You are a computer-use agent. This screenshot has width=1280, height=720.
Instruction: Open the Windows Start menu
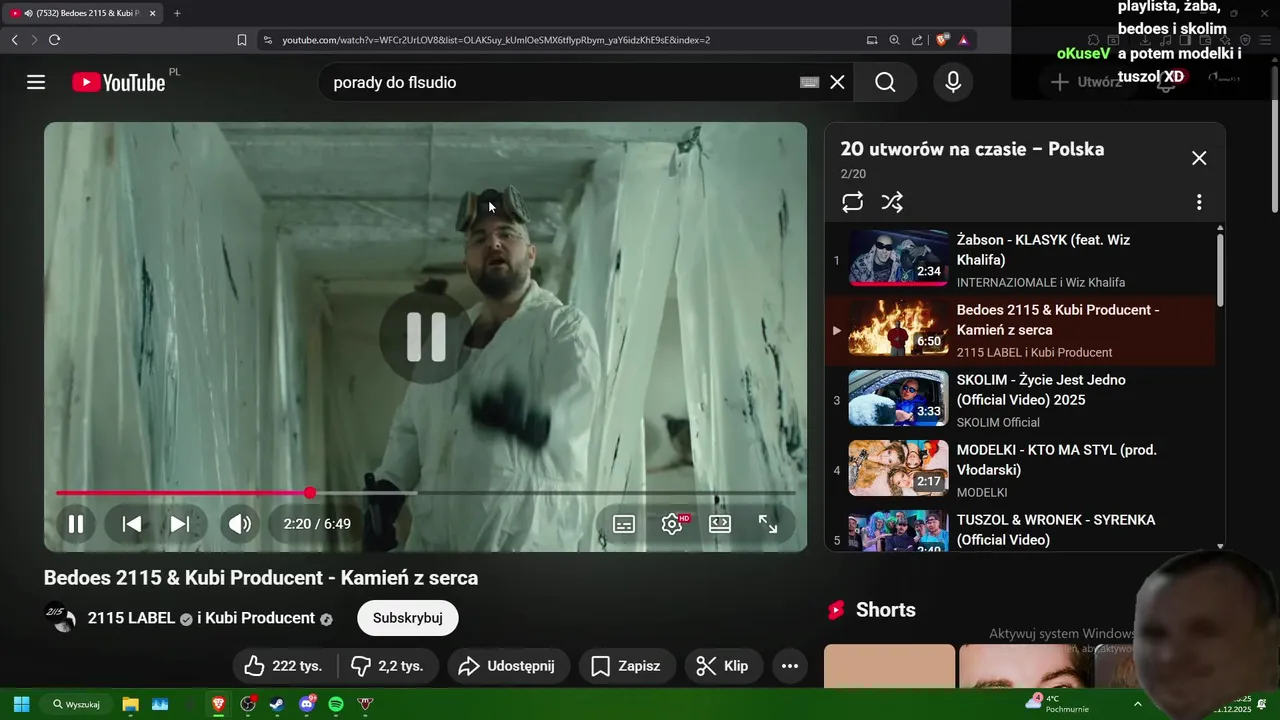21,704
